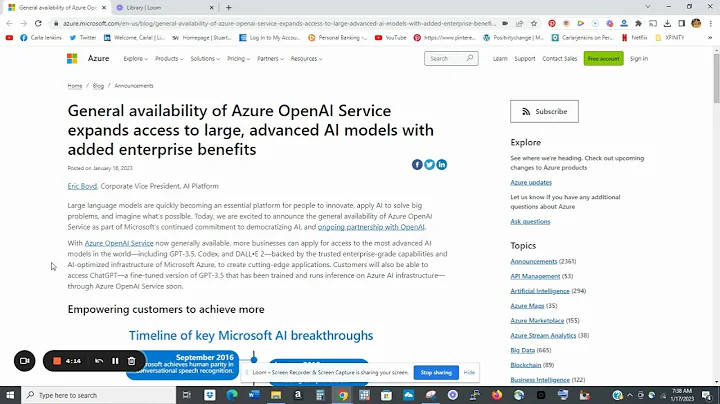This screenshot has height=404, width=720.
Task: Open the Chrome profile avatar
Action: 696,23
